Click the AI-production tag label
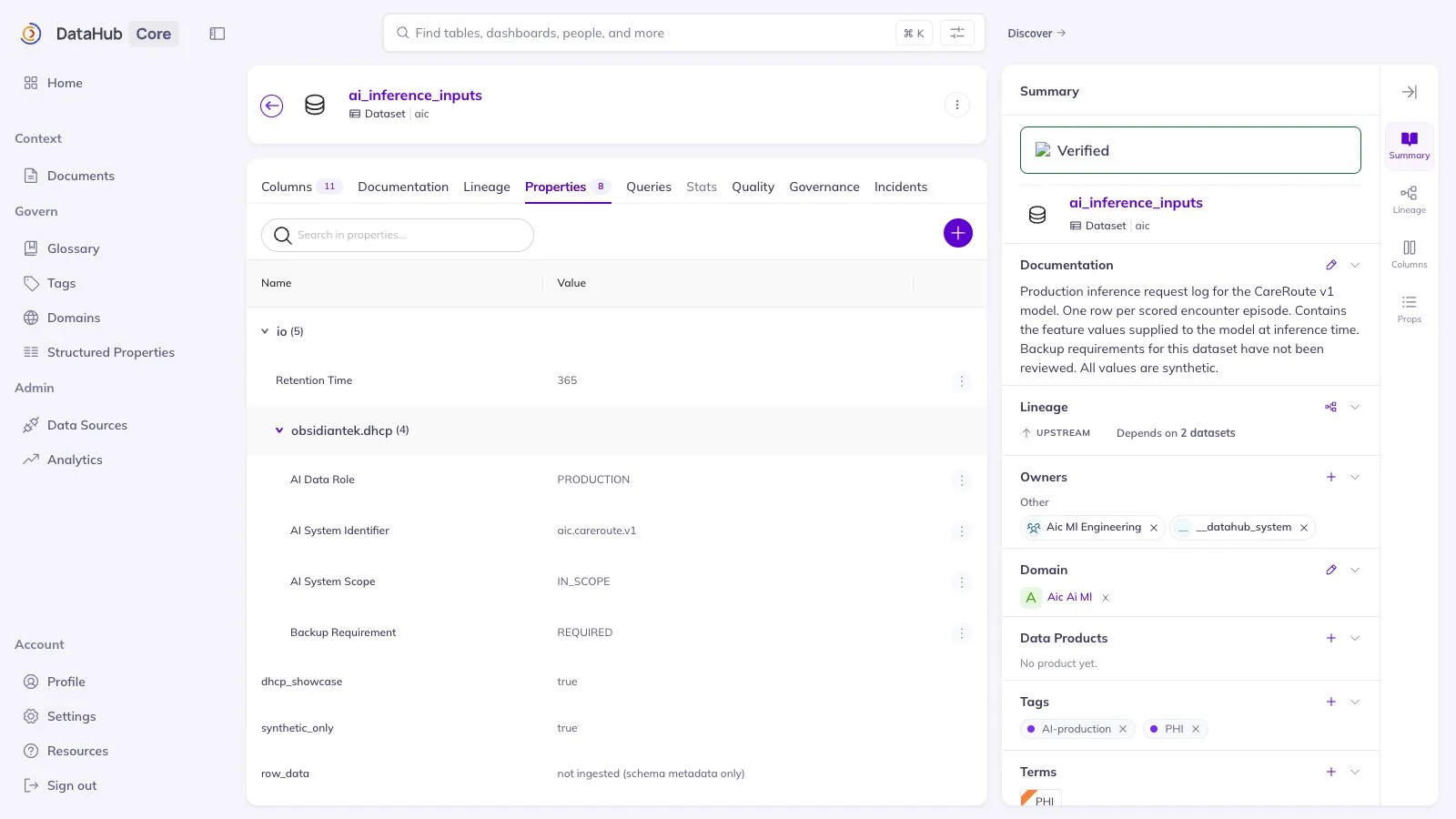This screenshot has width=1456, height=819. click(x=1077, y=729)
